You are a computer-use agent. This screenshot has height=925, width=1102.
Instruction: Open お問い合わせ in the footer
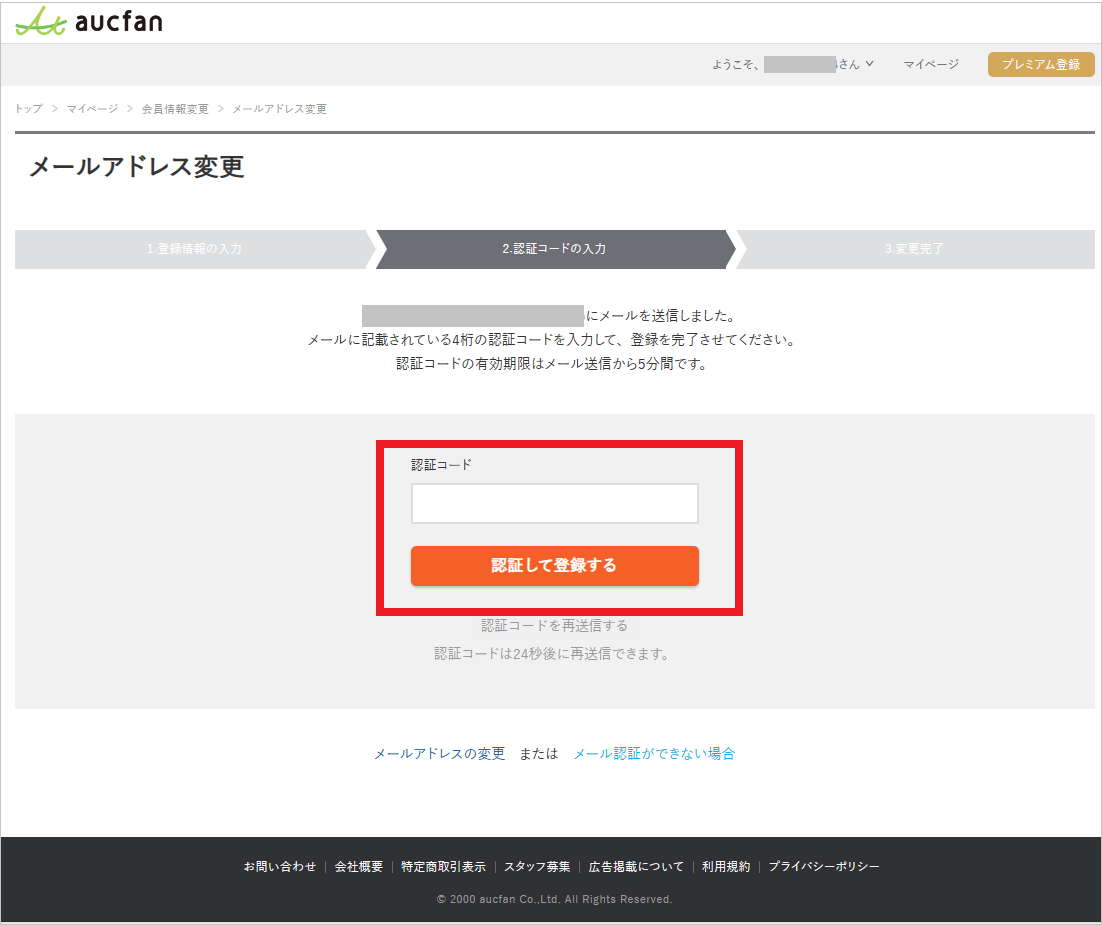pyautogui.click(x=279, y=867)
